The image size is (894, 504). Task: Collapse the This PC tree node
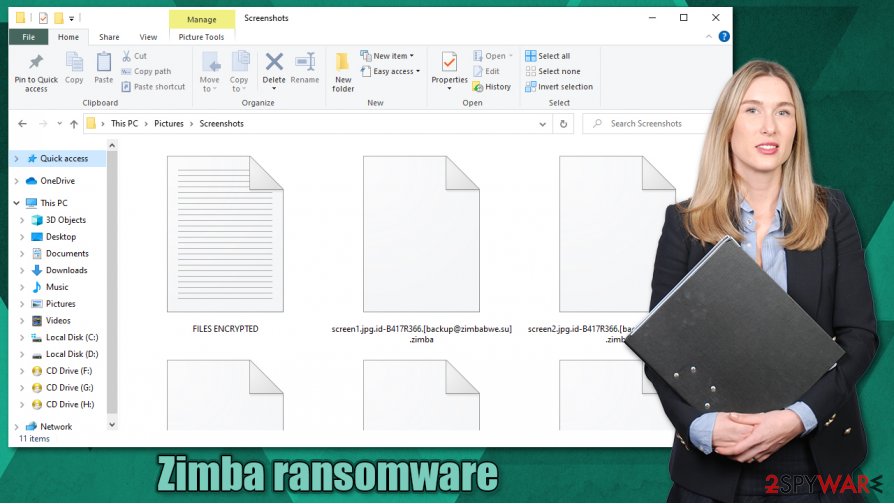pos(16,203)
